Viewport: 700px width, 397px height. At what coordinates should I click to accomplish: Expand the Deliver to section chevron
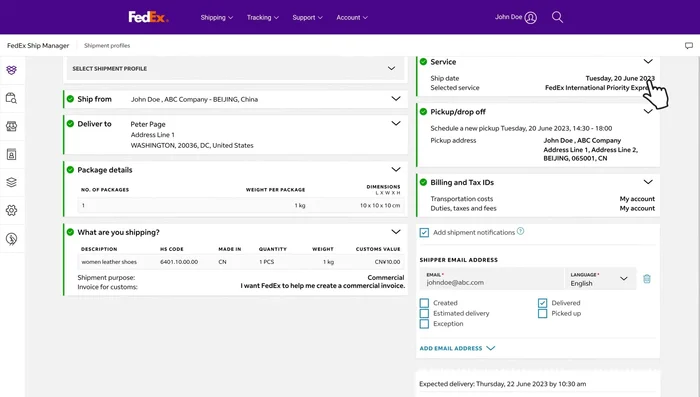(396, 123)
